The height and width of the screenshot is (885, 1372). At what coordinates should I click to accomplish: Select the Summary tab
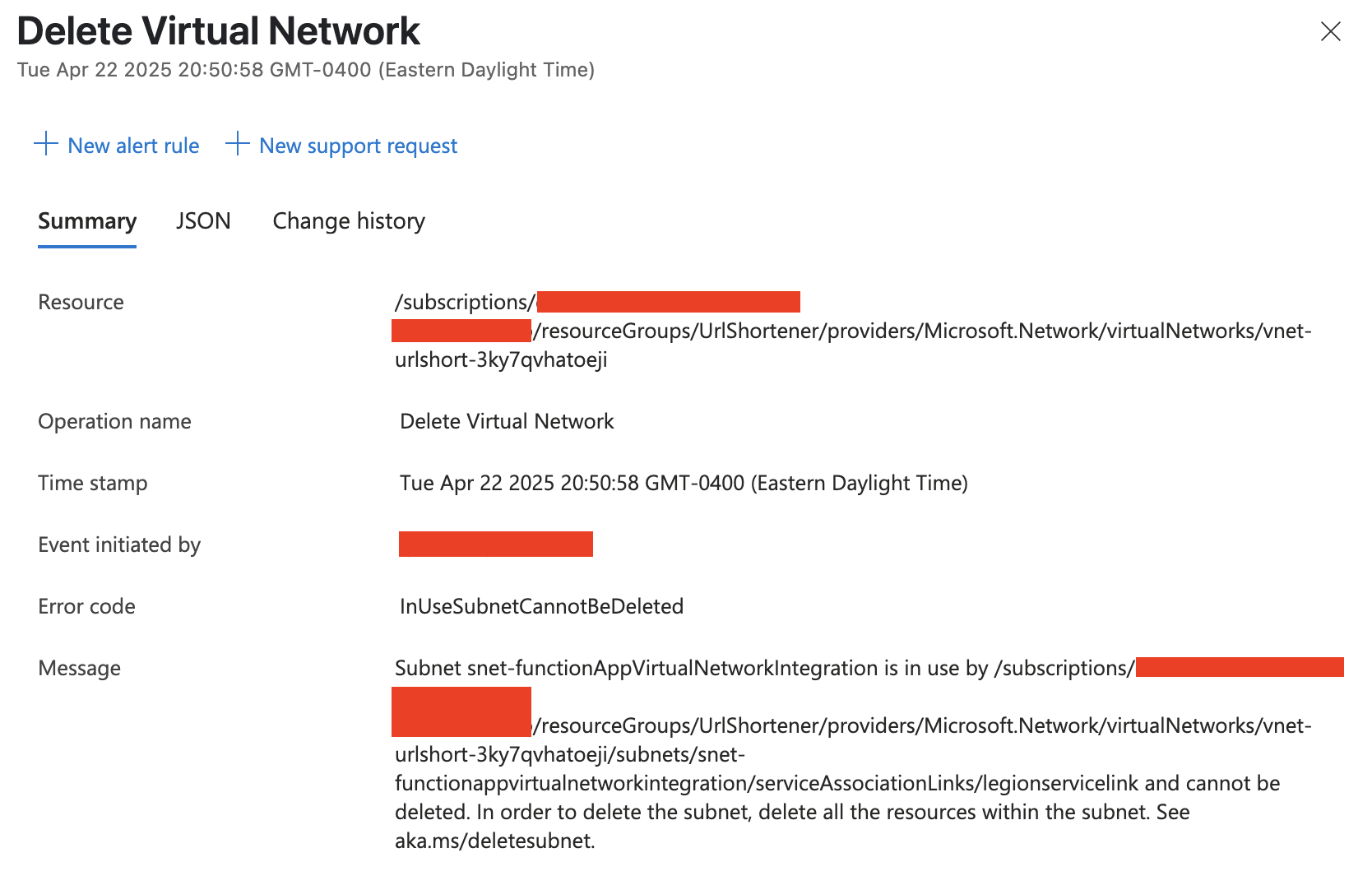point(86,220)
